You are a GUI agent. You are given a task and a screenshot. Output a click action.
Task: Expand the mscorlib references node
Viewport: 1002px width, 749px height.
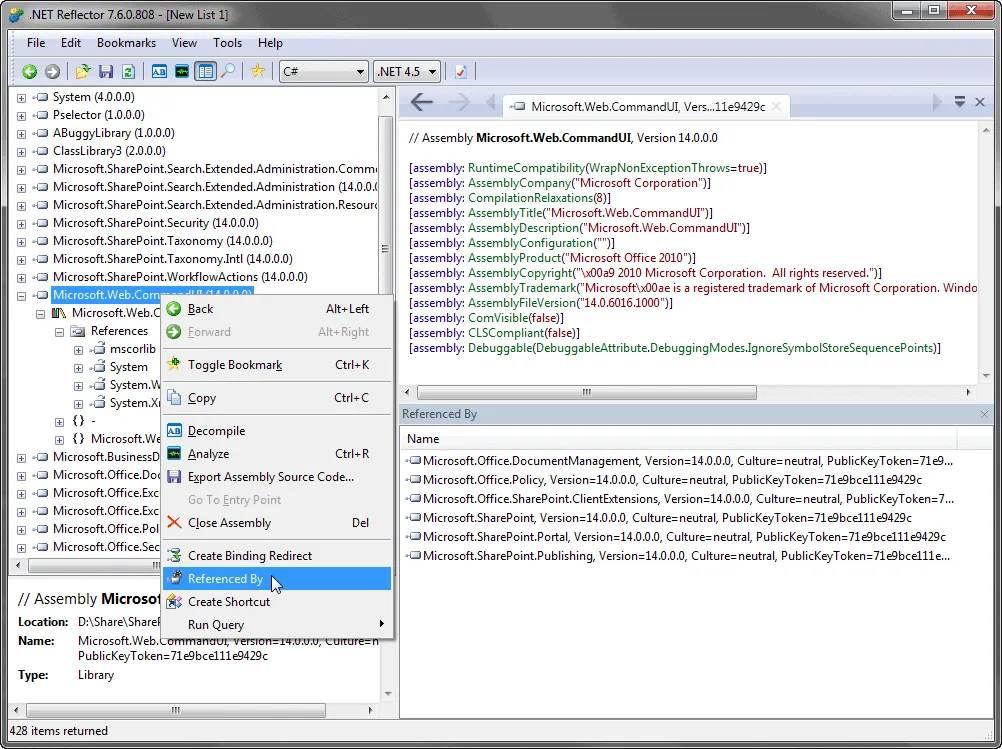click(78, 349)
